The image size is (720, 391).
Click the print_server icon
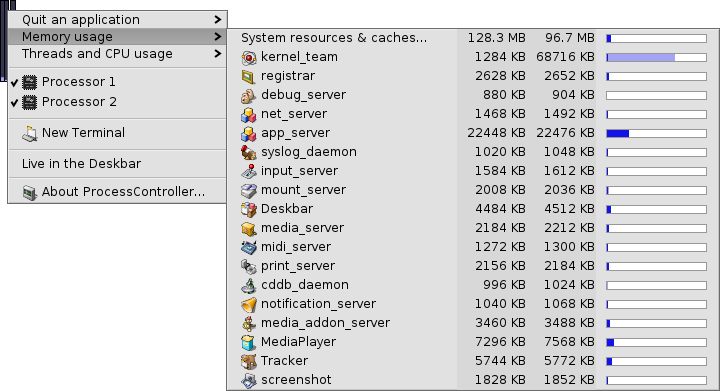pyautogui.click(x=248, y=266)
